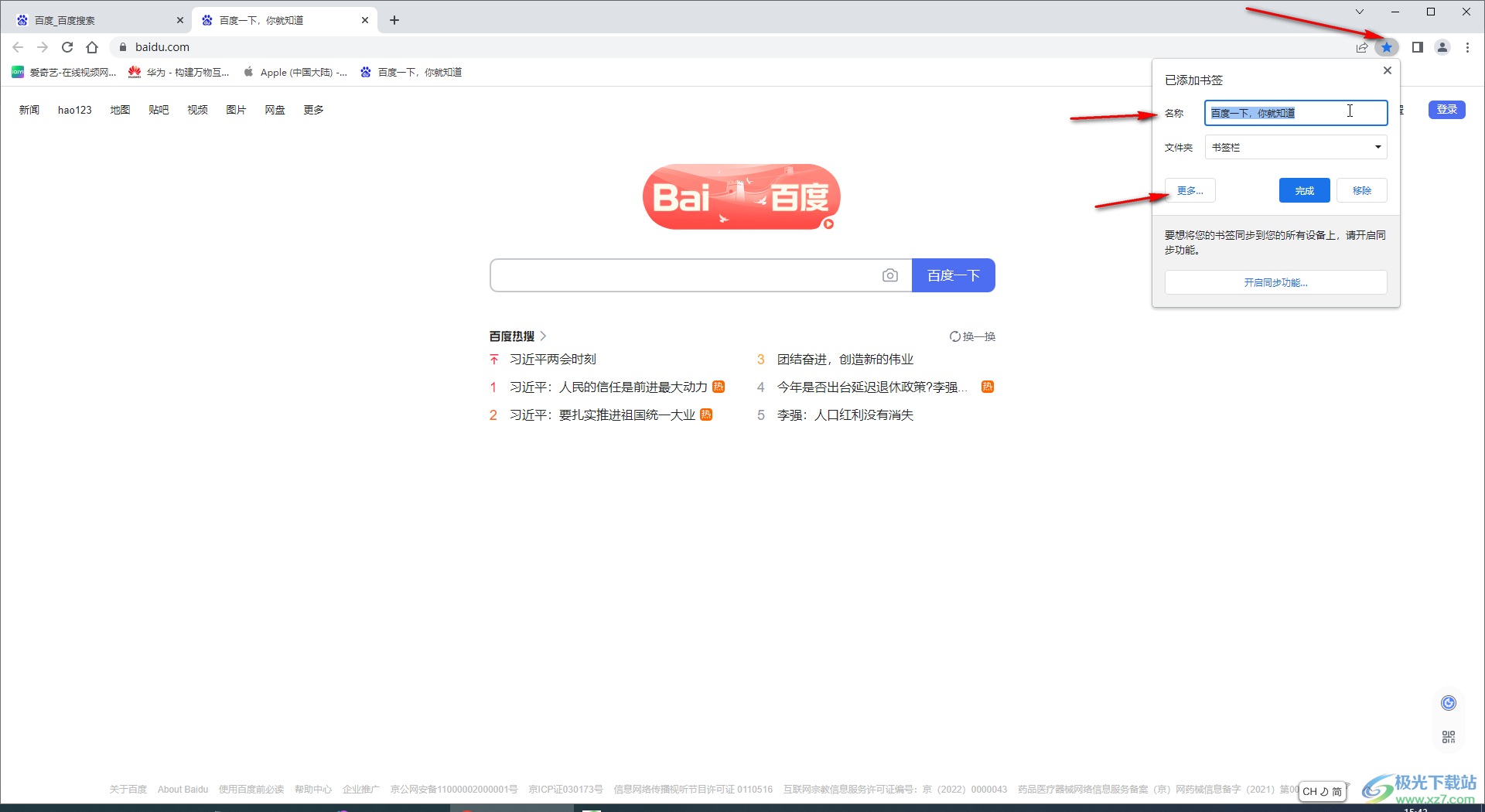The image size is (1485, 812).
Task: Open the 使用百度前必读 footer link
Action: click(251, 790)
